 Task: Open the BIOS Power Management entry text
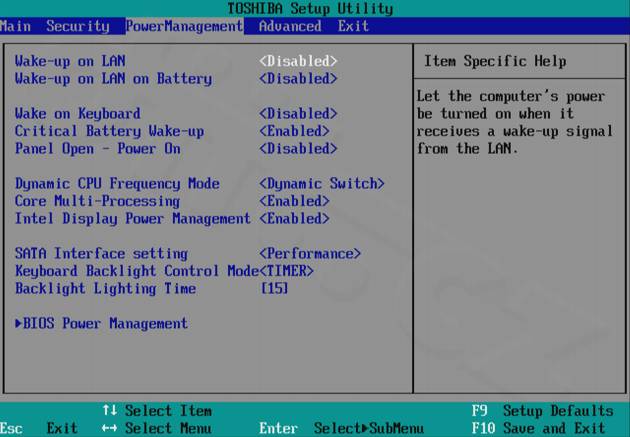click(105, 323)
